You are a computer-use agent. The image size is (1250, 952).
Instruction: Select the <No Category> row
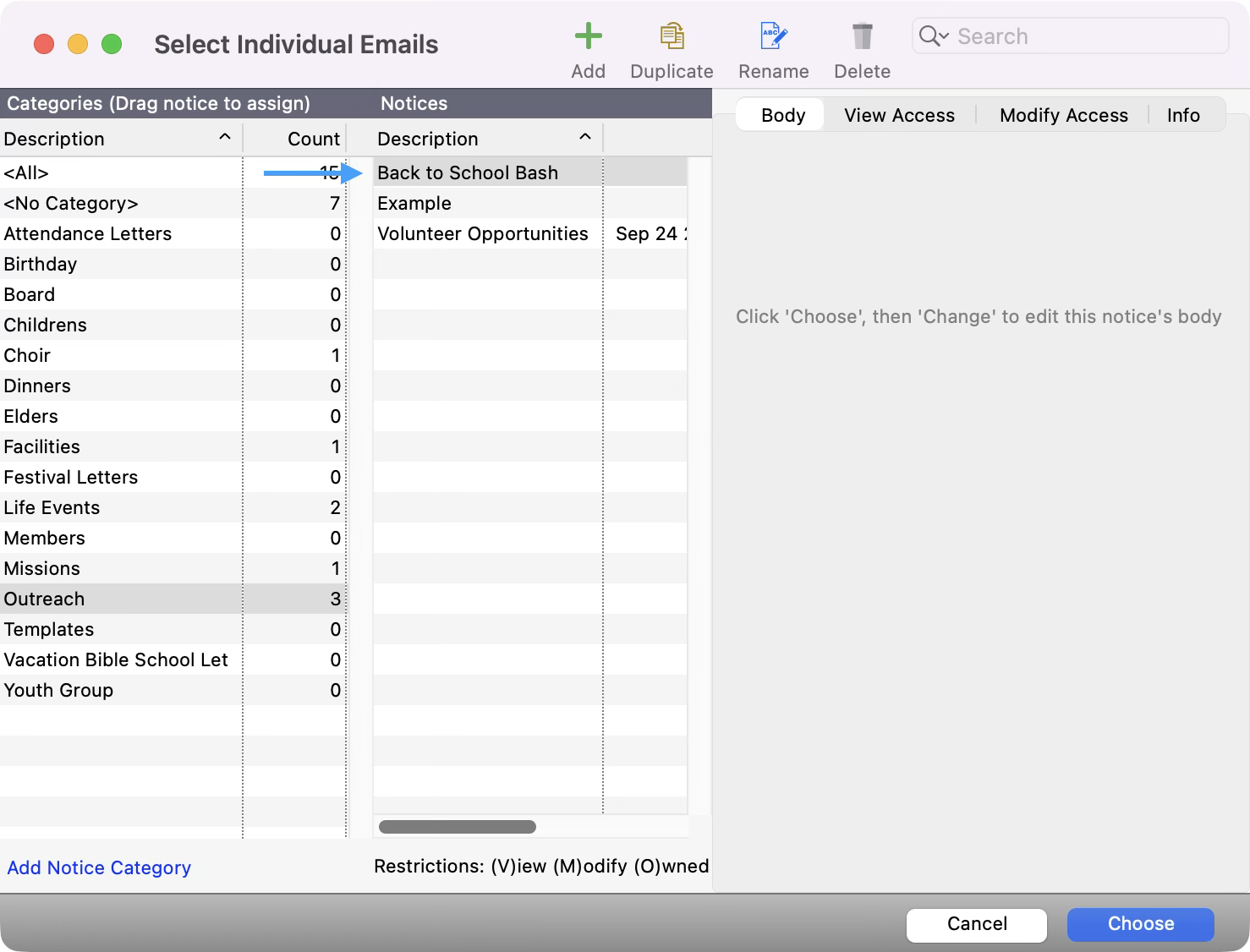[173, 203]
